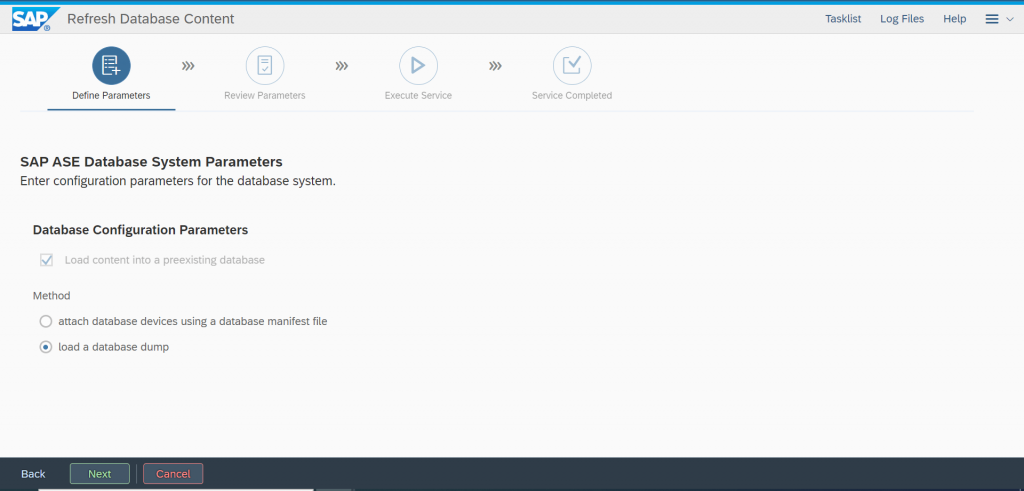Abort using the Cancel button
Screen dimensions: 1024x491
(173, 474)
